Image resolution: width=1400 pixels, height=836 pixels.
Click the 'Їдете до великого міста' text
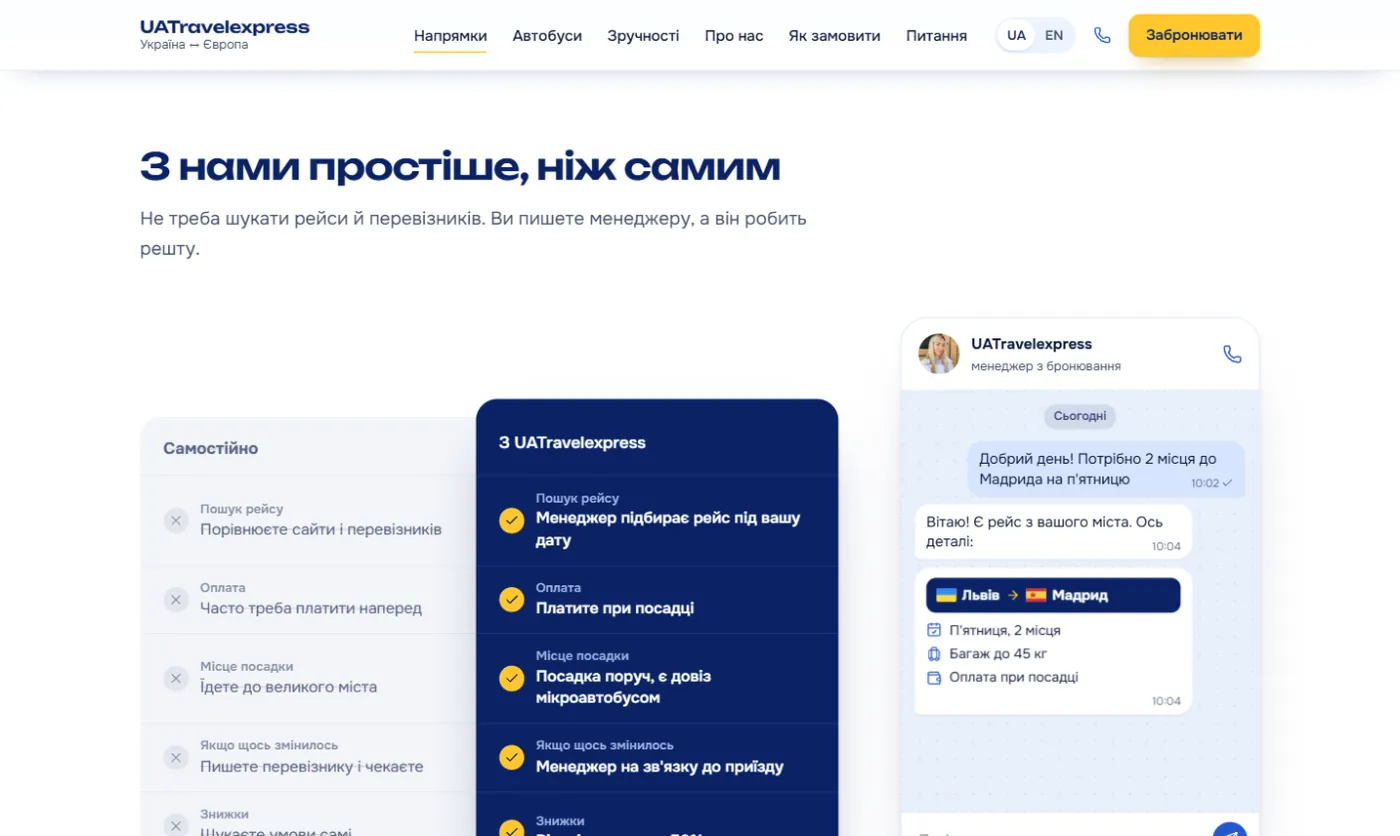click(289, 687)
